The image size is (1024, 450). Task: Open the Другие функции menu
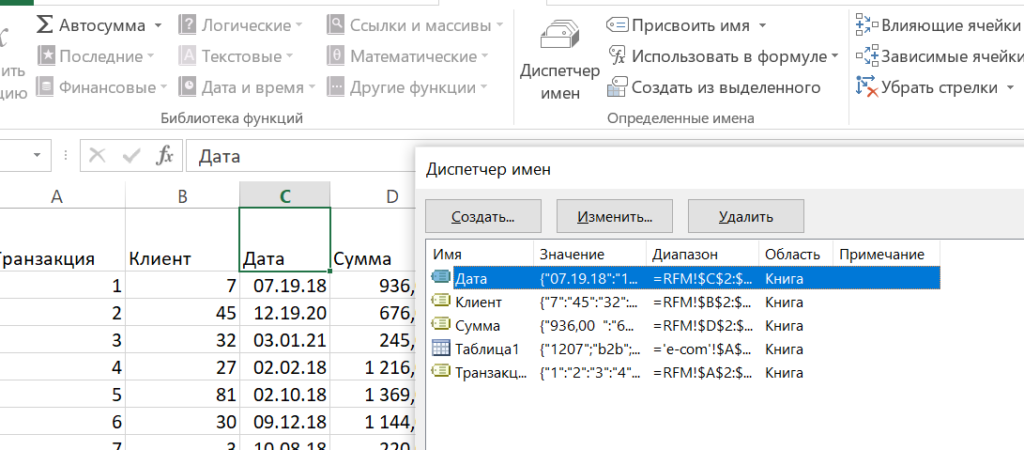pos(407,87)
